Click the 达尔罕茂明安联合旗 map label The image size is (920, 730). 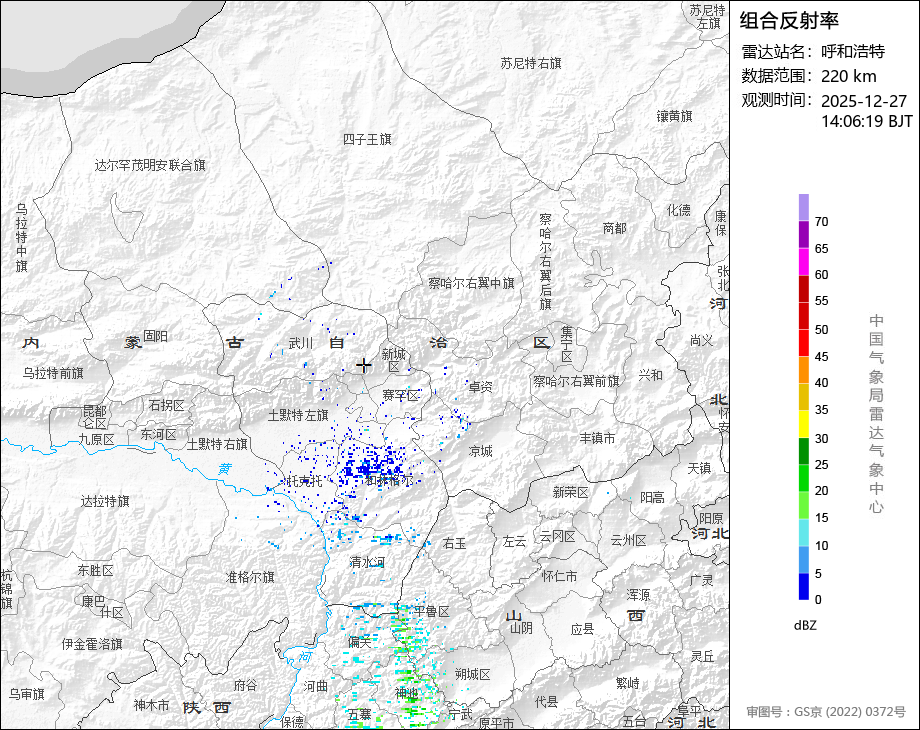click(150, 165)
